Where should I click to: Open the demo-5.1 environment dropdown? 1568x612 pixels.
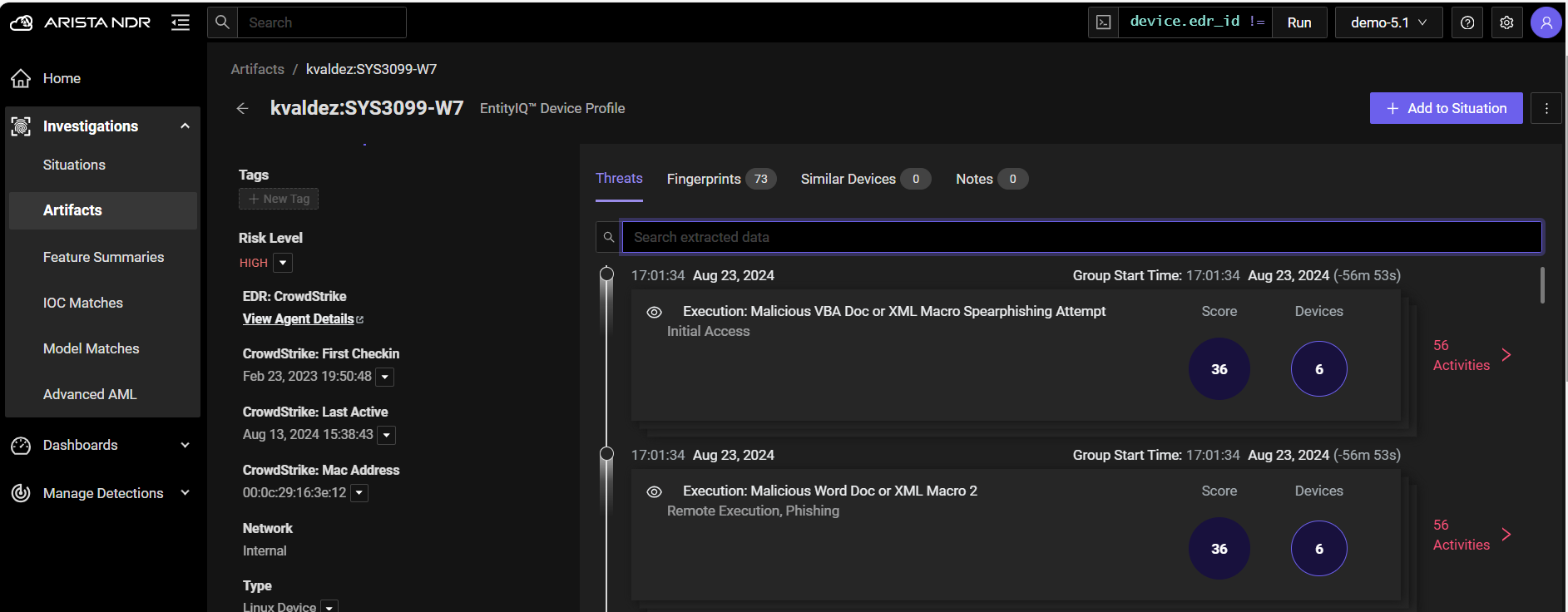tap(1388, 22)
